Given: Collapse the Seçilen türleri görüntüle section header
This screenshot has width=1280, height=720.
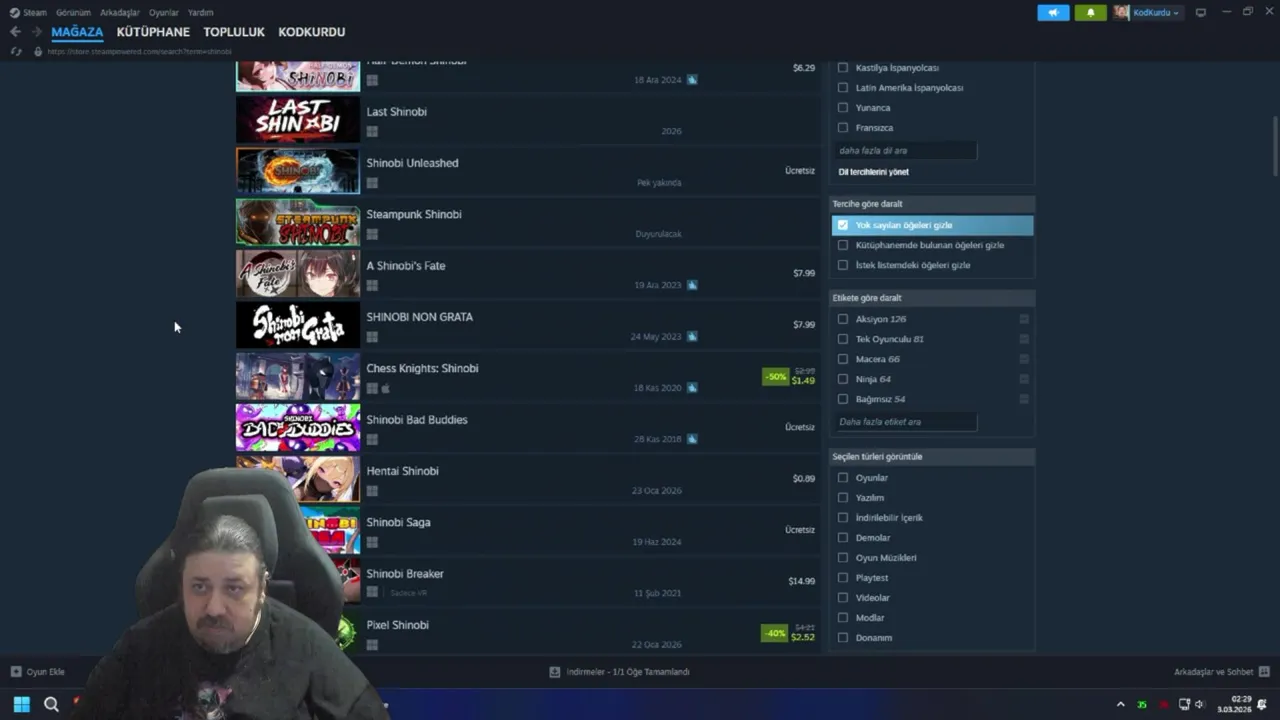Looking at the screenshot, I should click(932, 457).
